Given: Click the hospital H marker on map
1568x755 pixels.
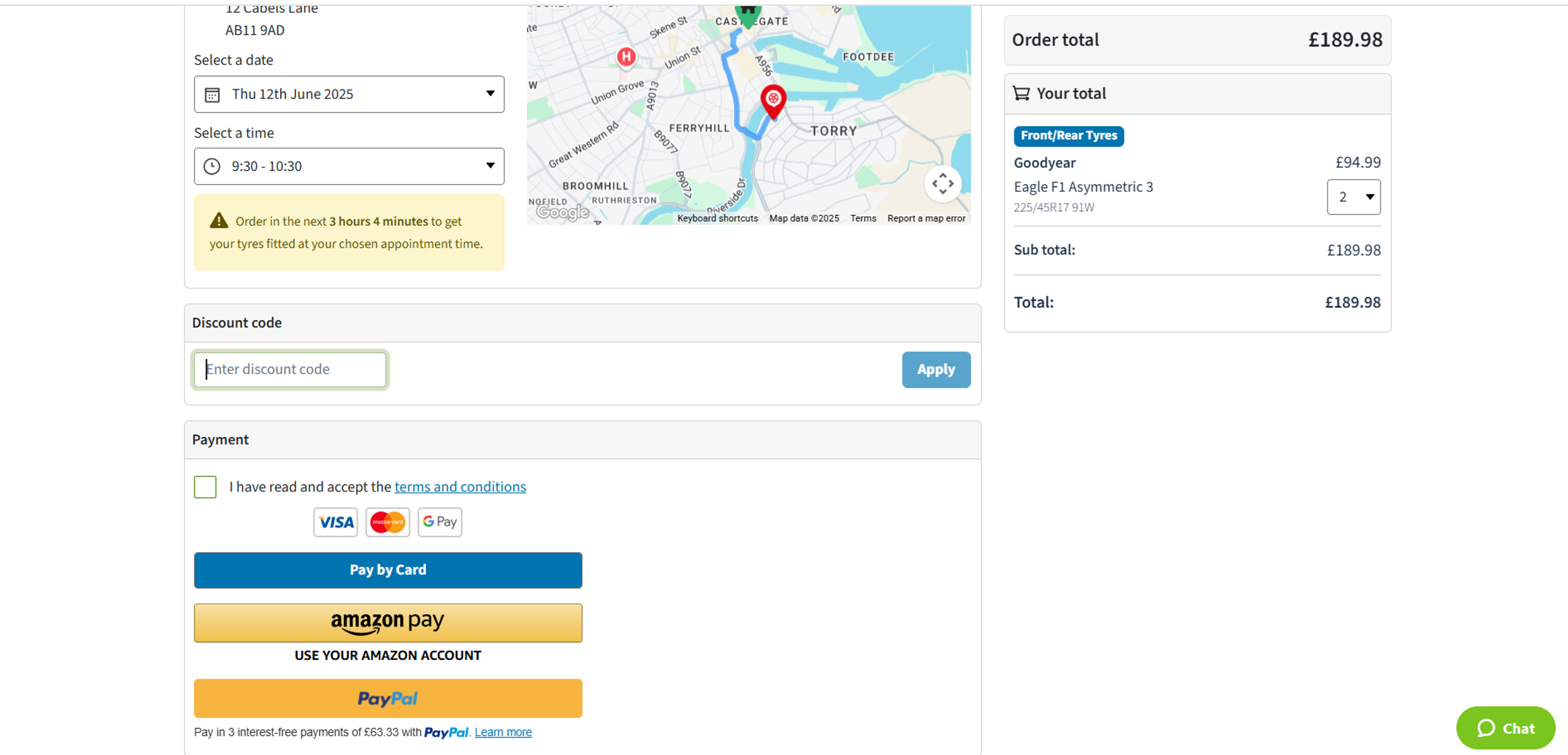Looking at the screenshot, I should 626,58.
